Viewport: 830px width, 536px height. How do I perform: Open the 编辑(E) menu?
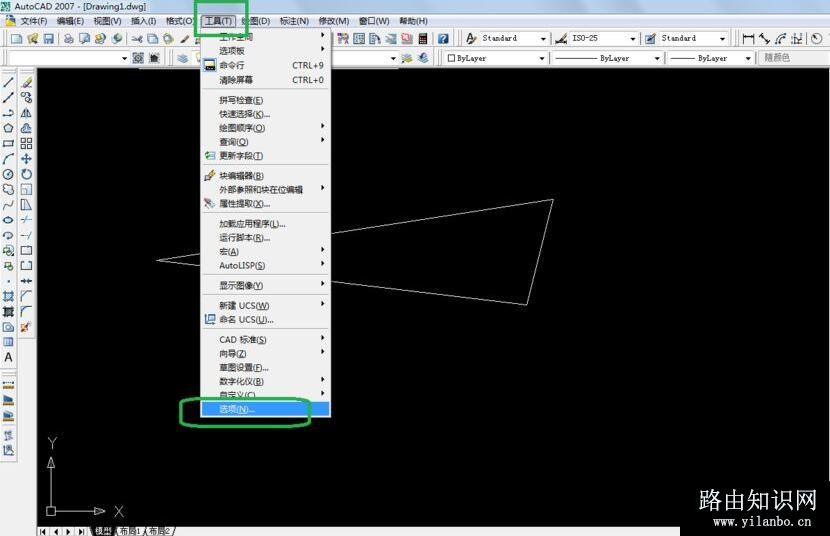tap(70, 21)
